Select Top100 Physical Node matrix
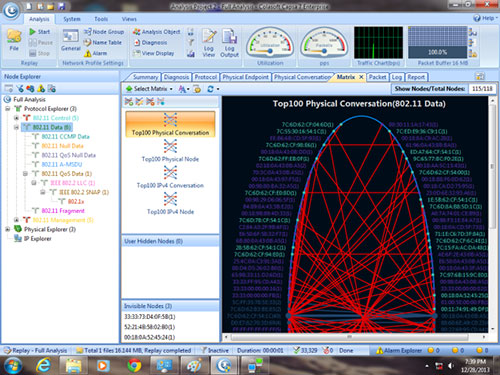500x375 pixels. coord(170,151)
